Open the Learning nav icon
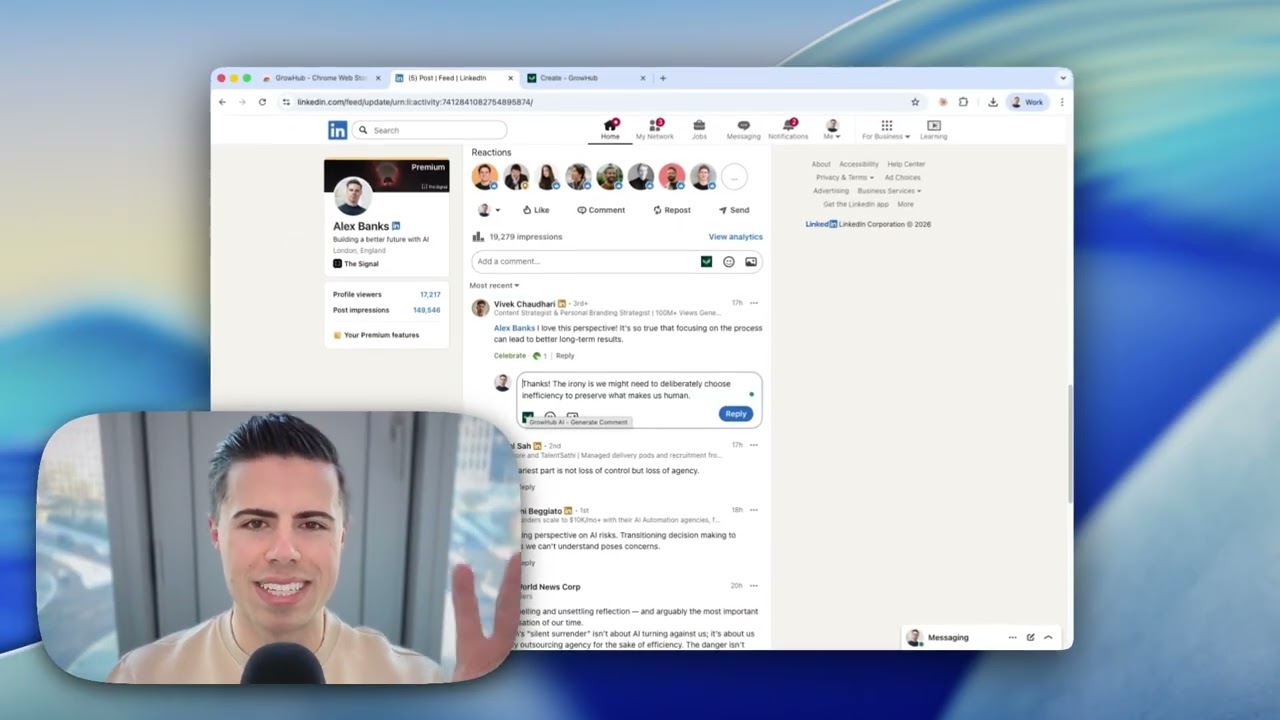The image size is (1280, 720). tap(934, 130)
